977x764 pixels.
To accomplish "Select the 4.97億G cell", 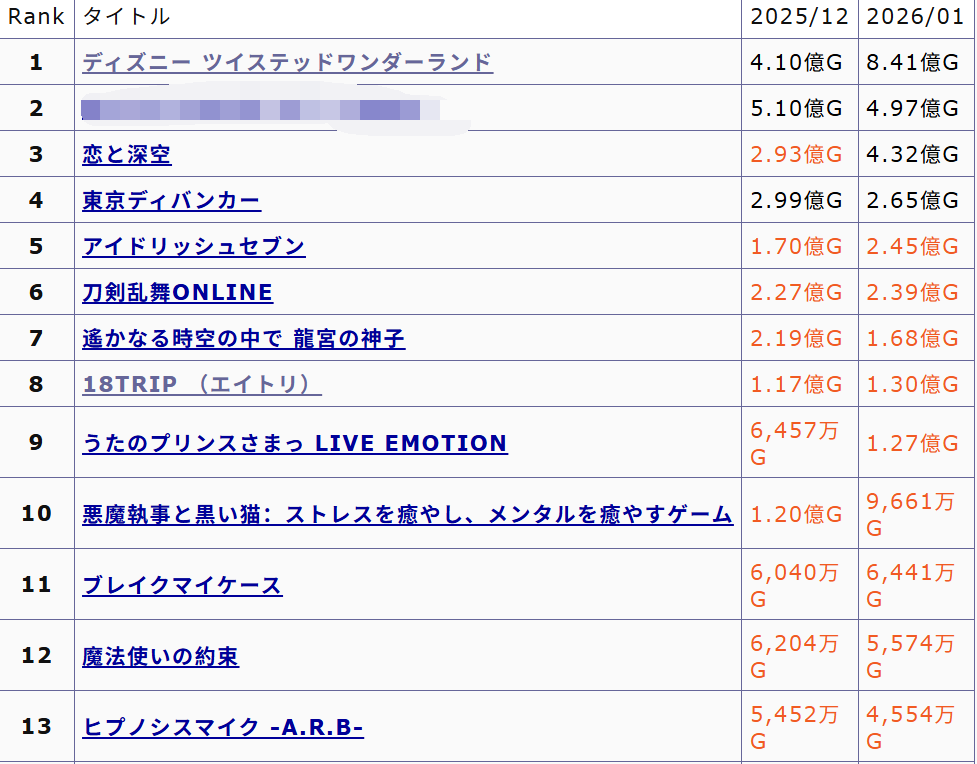I will (916, 108).
